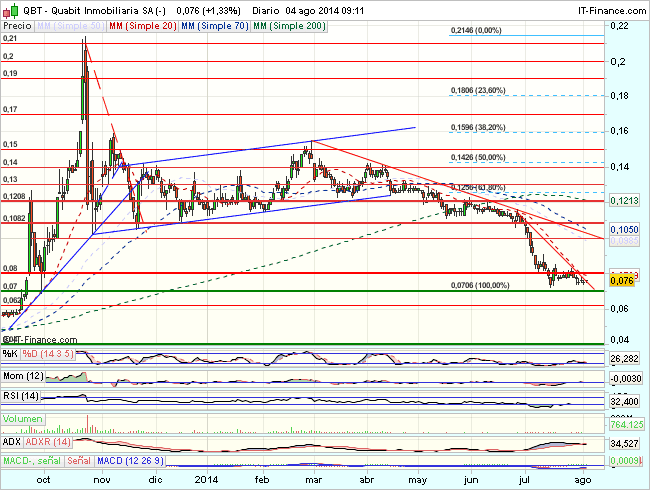Click the 0,0985 MM50 value tag
Screen dimensions: 650x490
[624, 240]
